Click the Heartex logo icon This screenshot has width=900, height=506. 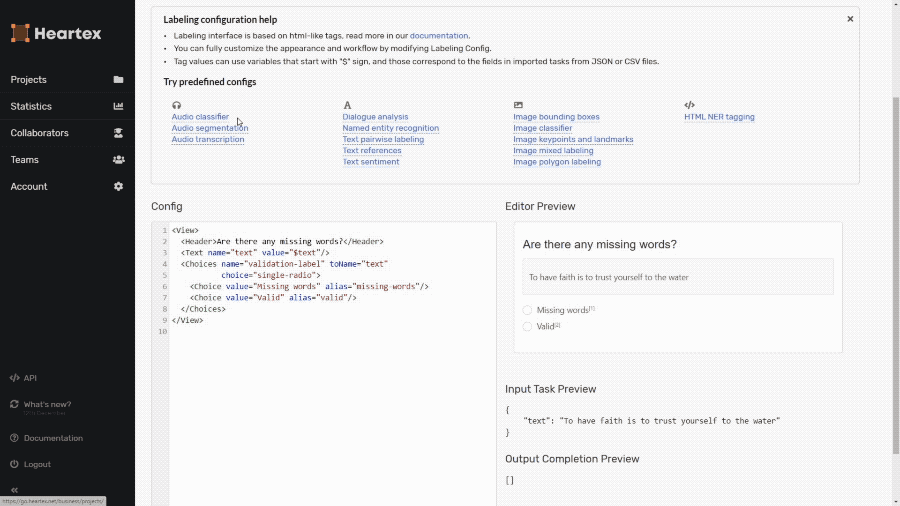20,33
